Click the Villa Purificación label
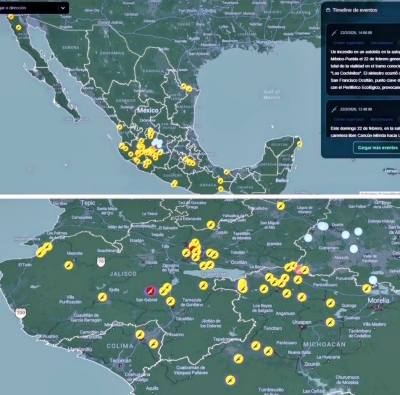The height and width of the screenshot is (395, 400). [x=70, y=299]
